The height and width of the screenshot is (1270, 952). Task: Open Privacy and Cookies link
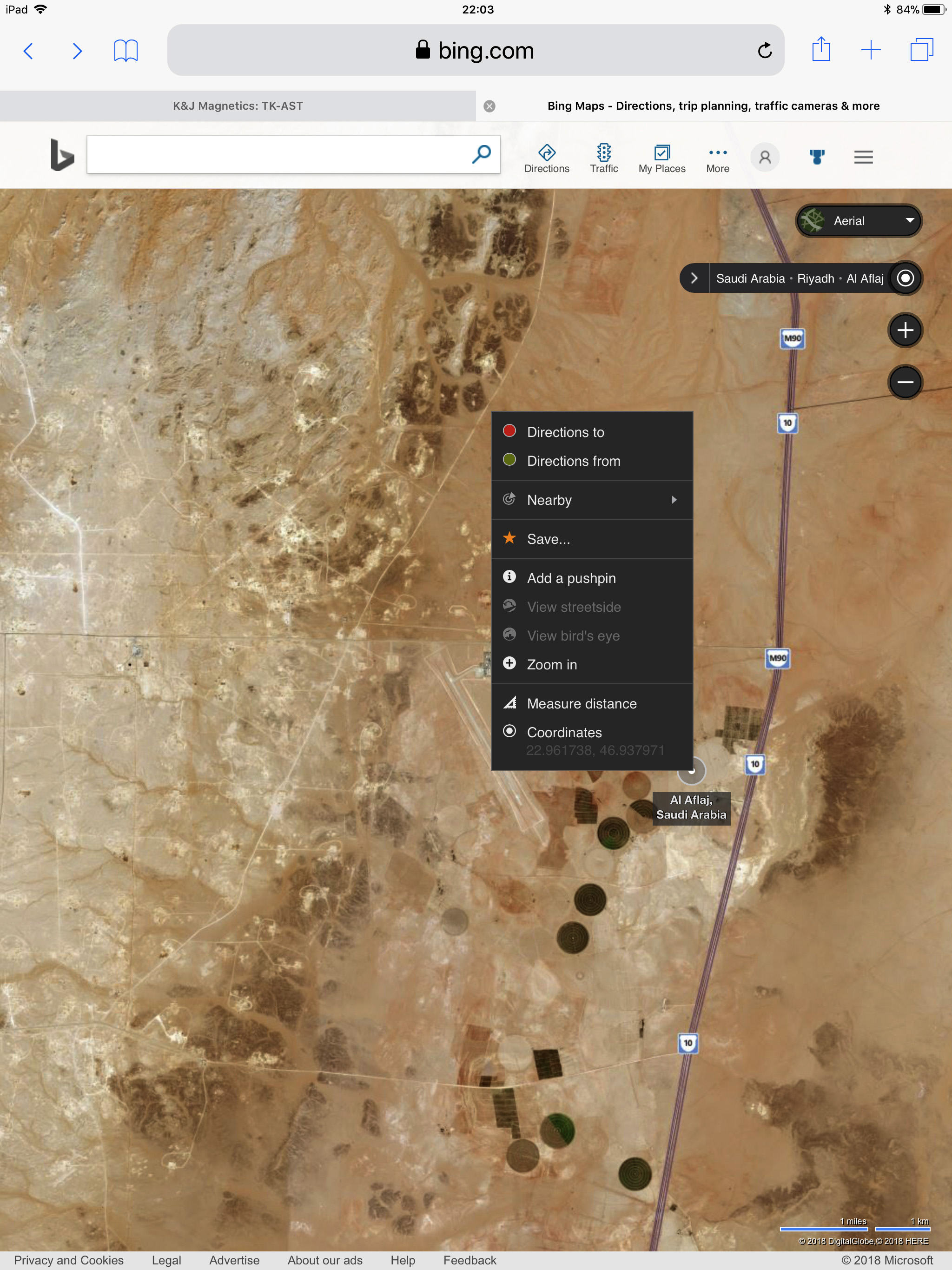(x=68, y=1260)
